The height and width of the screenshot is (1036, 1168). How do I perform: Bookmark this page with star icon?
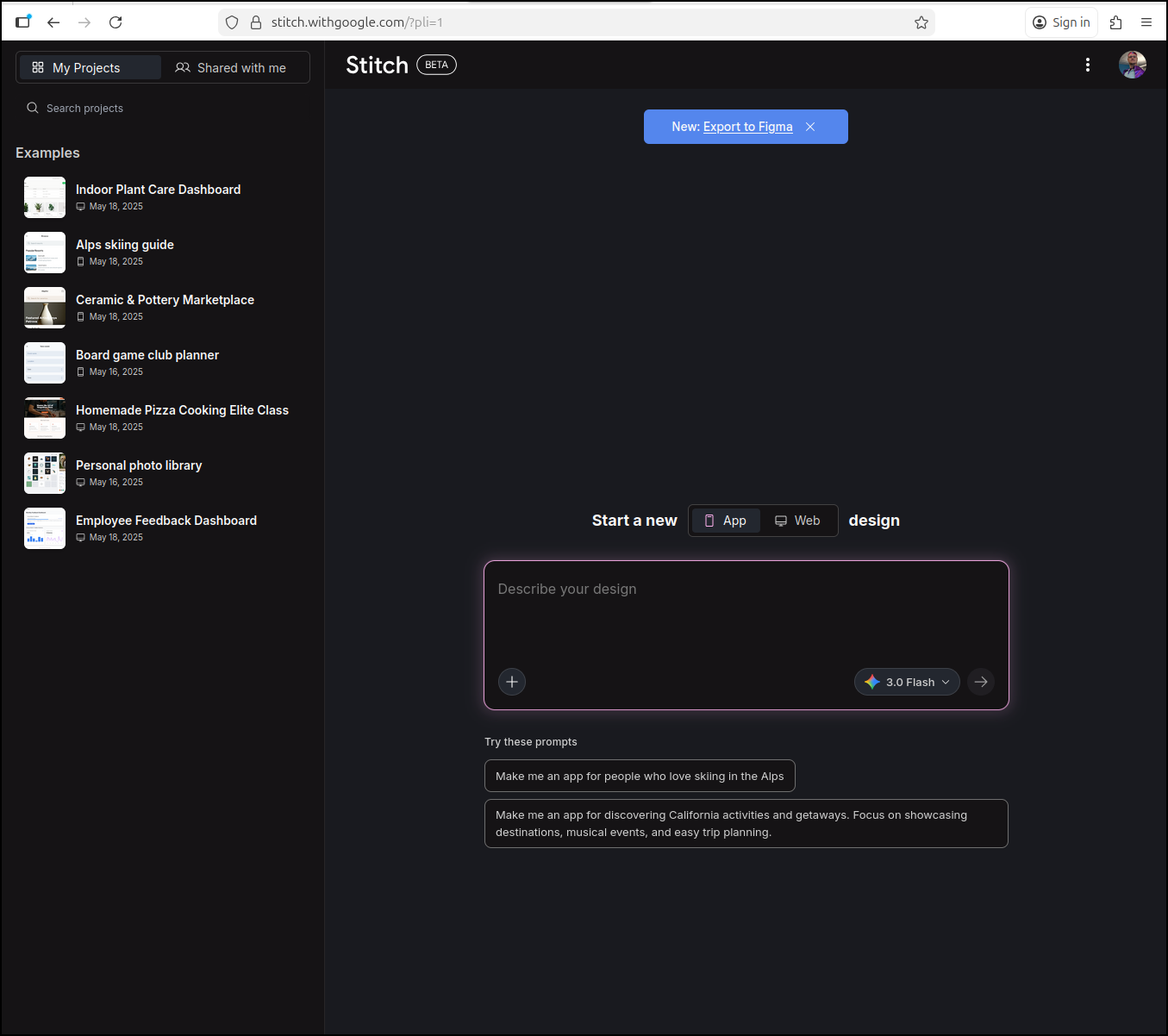(x=921, y=22)
